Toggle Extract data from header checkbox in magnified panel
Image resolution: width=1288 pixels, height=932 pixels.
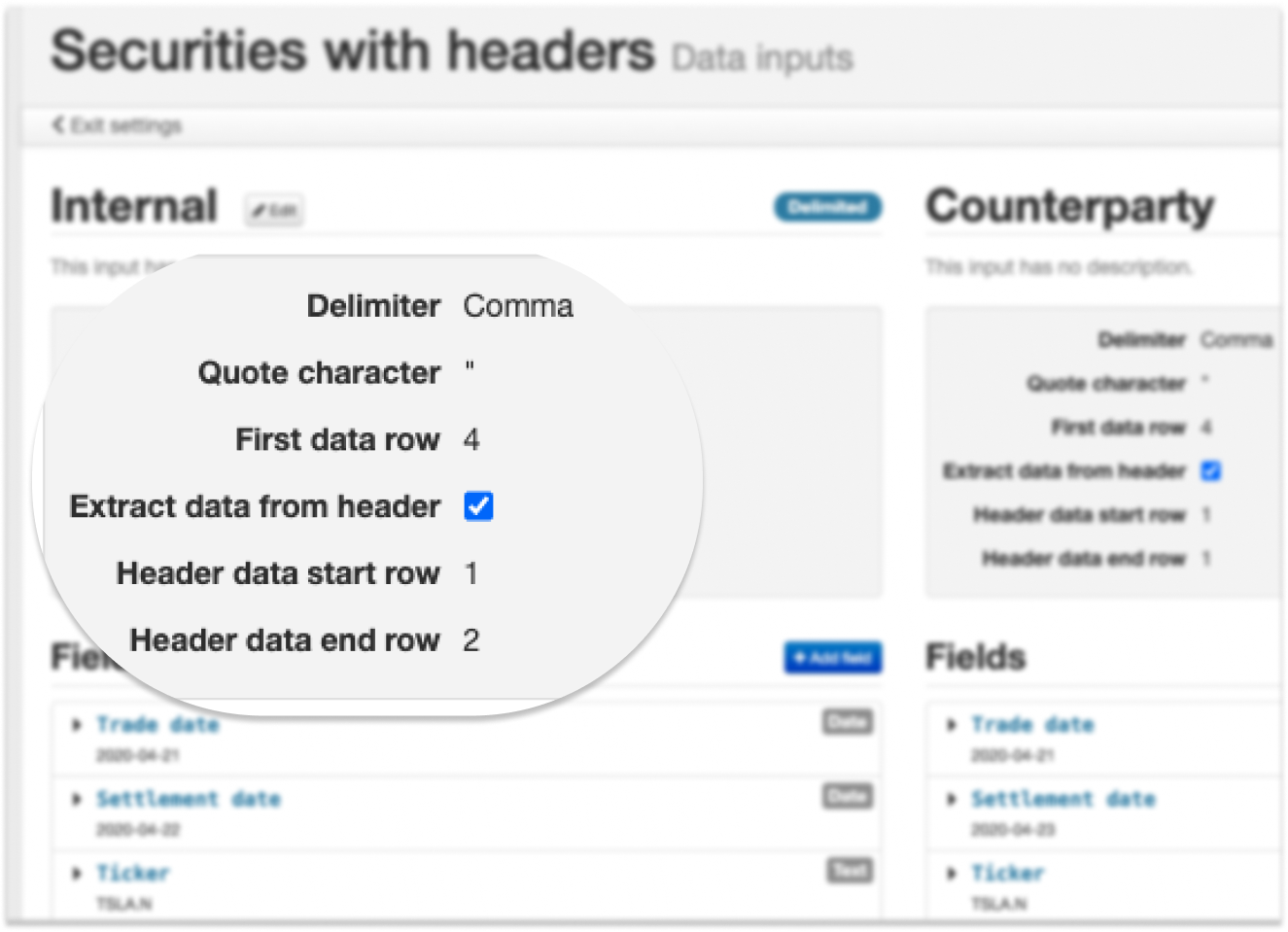point(478,506)
